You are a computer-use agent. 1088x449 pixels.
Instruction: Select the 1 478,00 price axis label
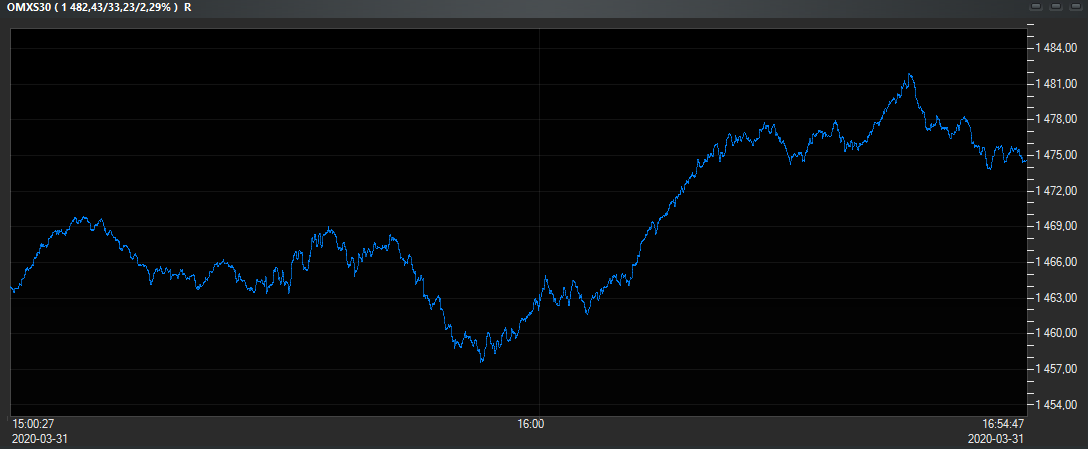1059,119
